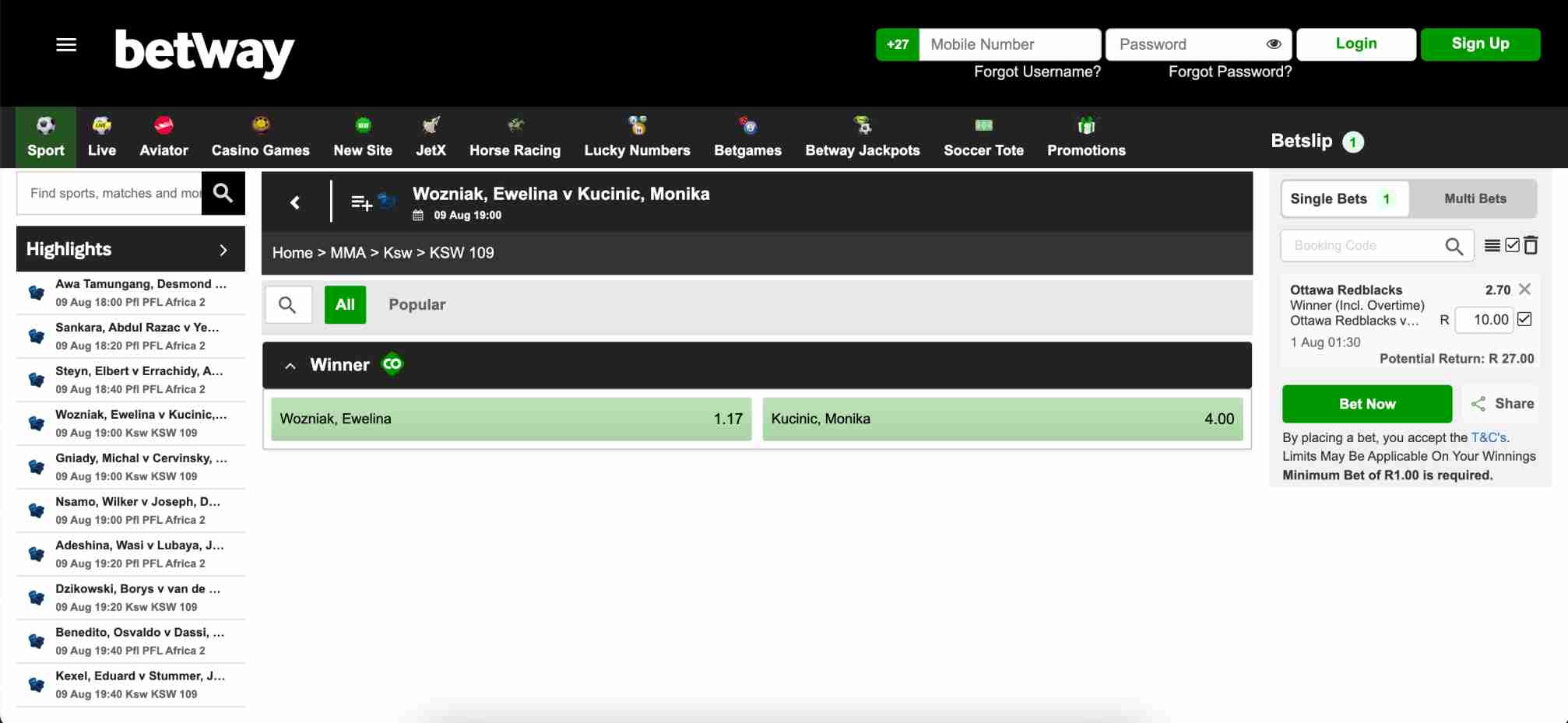1568x723 pixels.
Task: Edit the 10.00 stake field
Action: (x=1484, y=320)
